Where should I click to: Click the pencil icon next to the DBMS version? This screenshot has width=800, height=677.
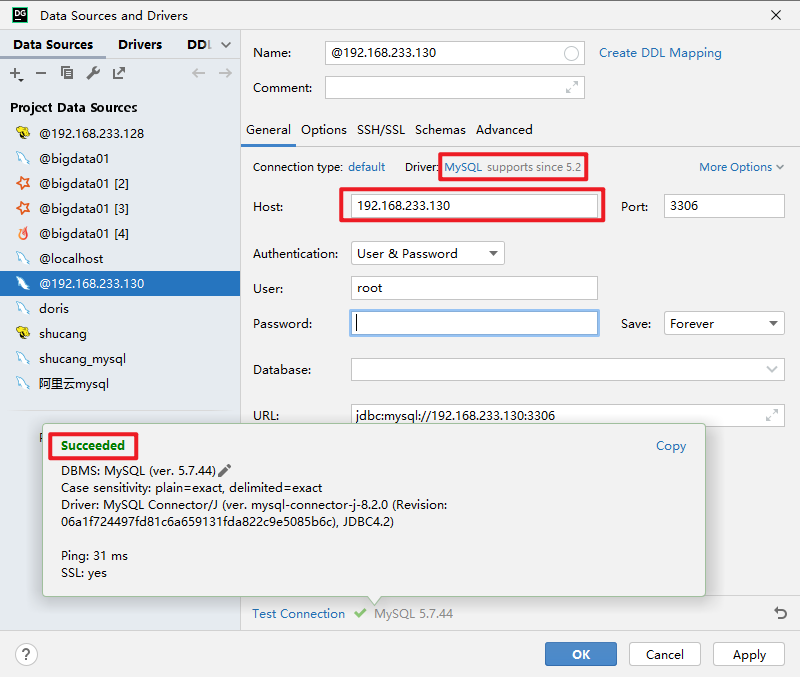(224, 470)
